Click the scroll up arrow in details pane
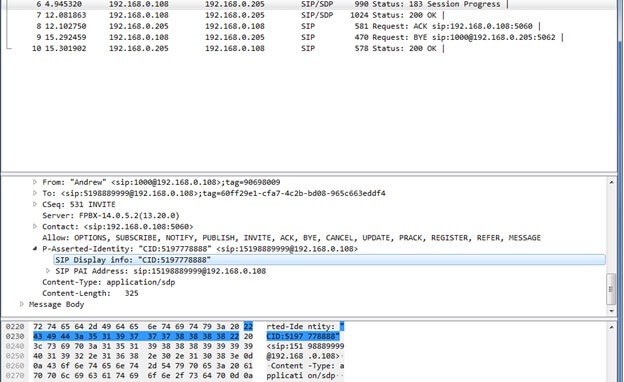Viewport: 624px width, 382px height. pos(611,182)
